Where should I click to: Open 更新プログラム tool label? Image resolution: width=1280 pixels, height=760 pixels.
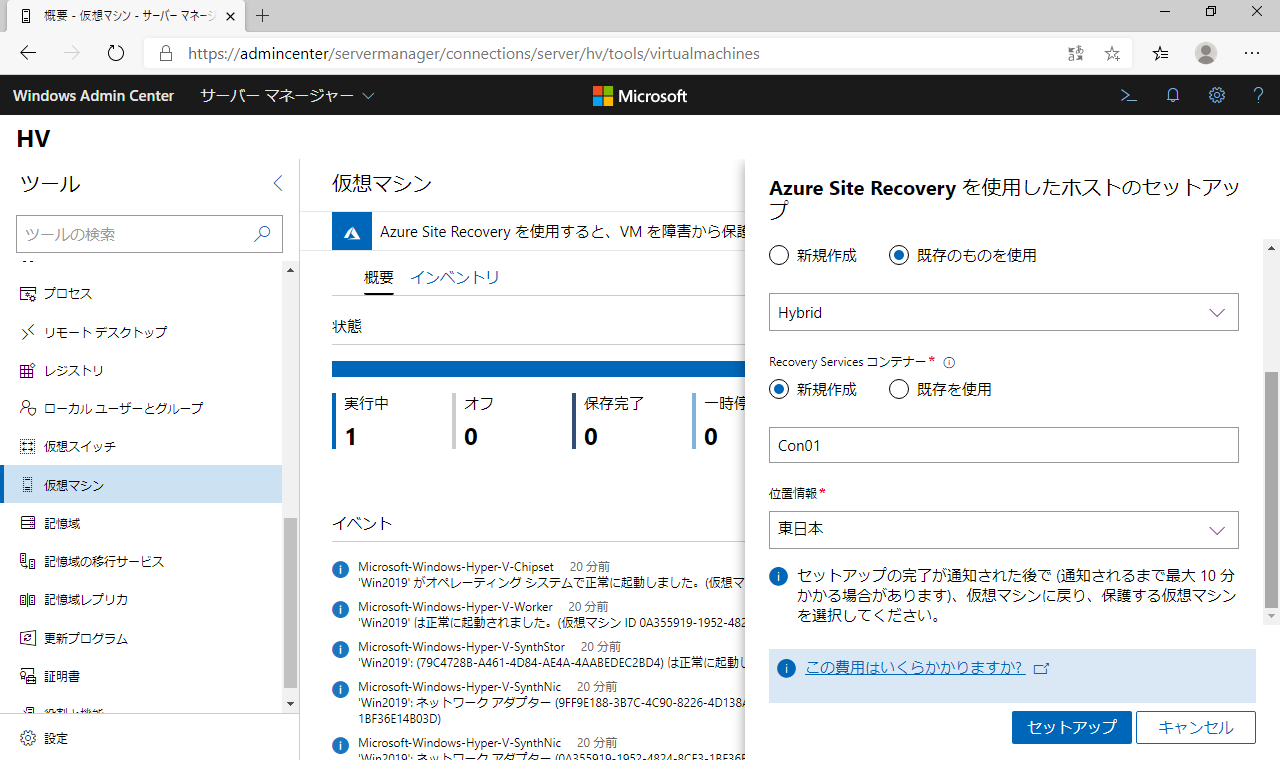pyautogui.click(x=86, y=638)
